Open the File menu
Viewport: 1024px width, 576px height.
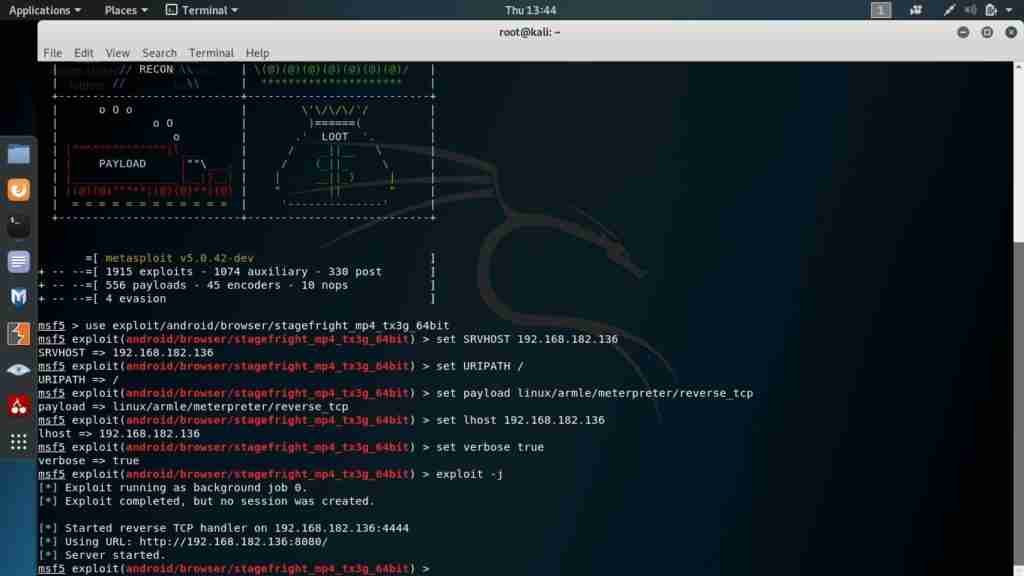pyautogui.click(x=52, y=53)
